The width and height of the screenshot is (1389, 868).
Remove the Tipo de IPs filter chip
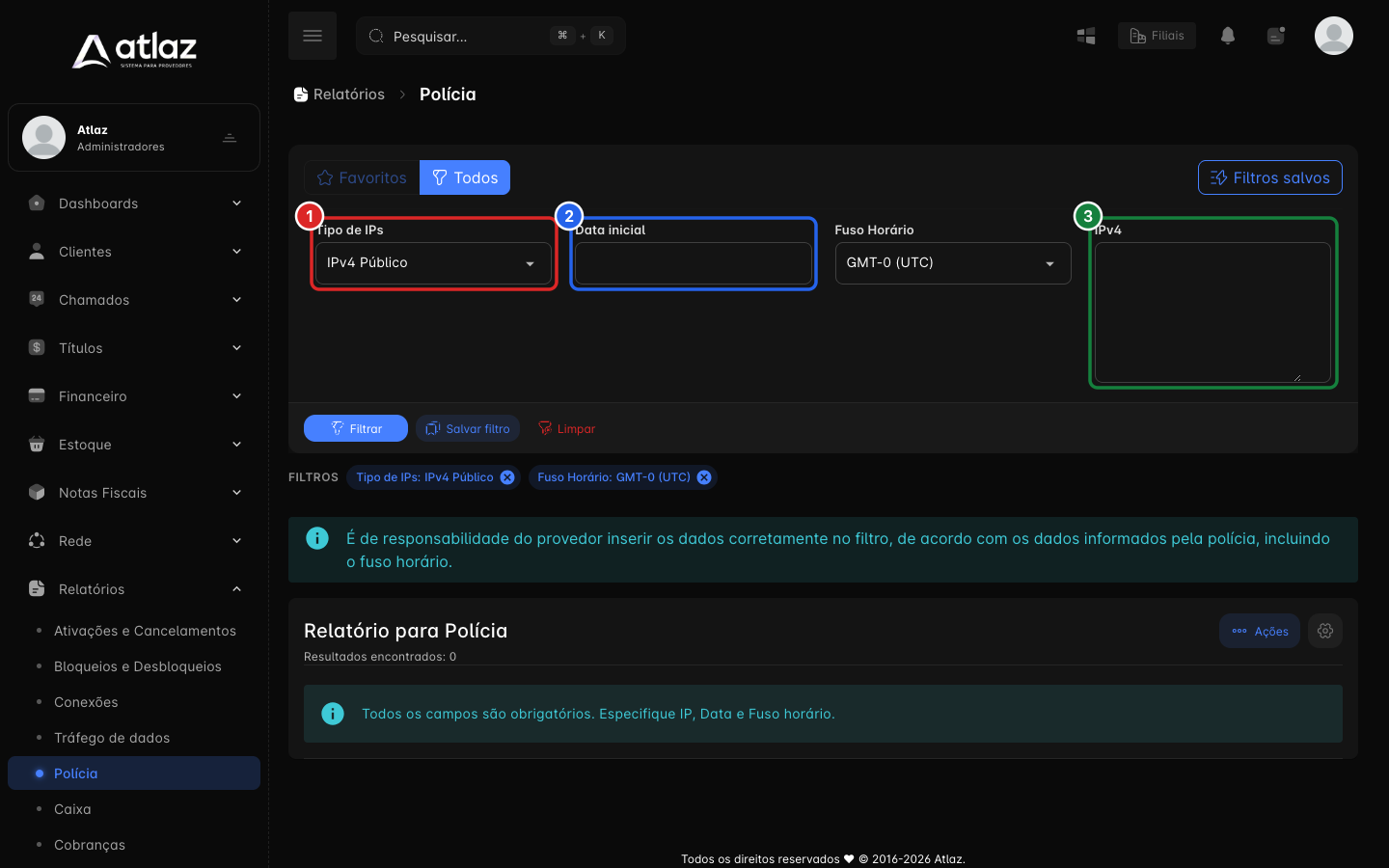point(507,477)
